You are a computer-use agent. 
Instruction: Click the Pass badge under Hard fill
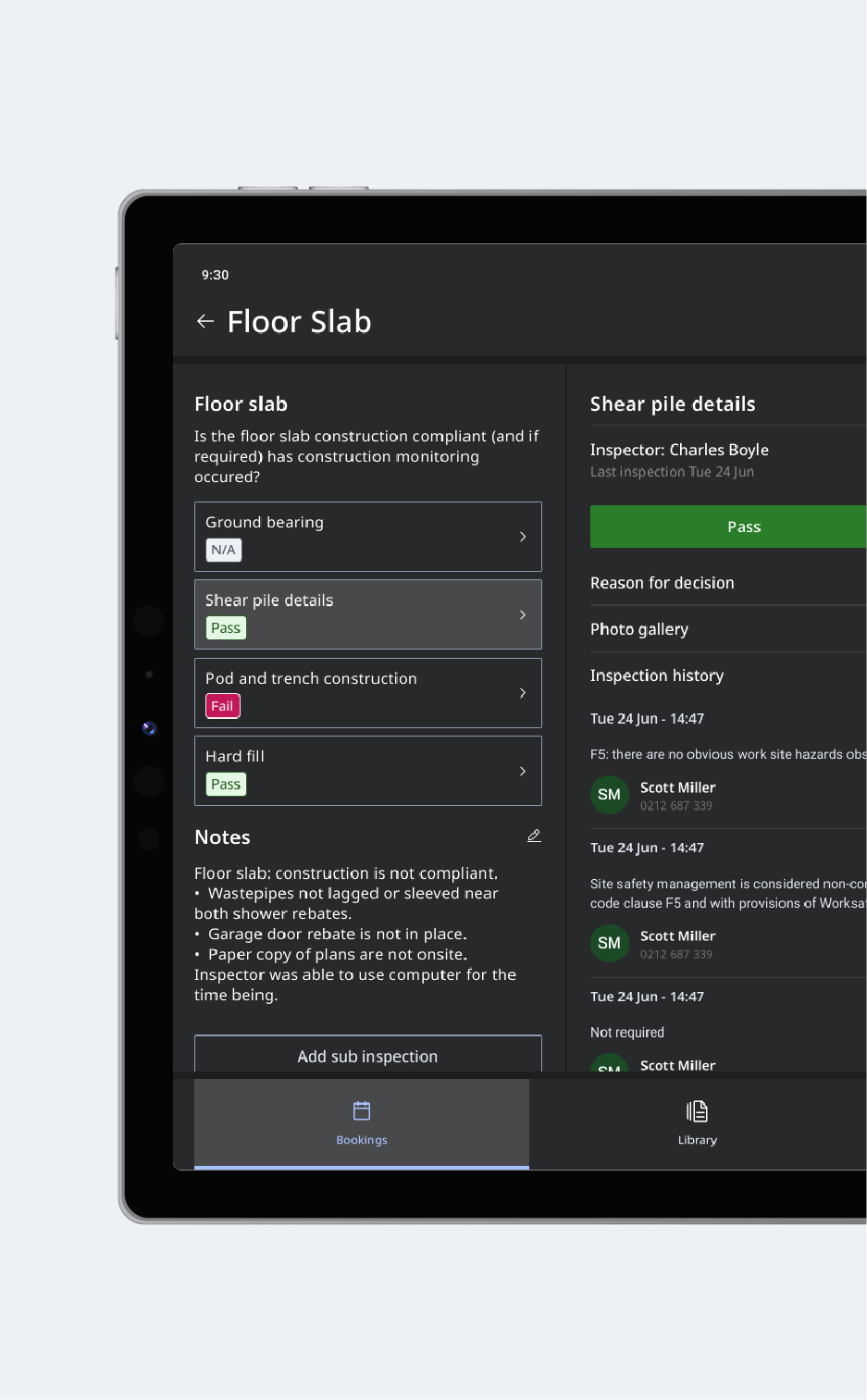226,785
